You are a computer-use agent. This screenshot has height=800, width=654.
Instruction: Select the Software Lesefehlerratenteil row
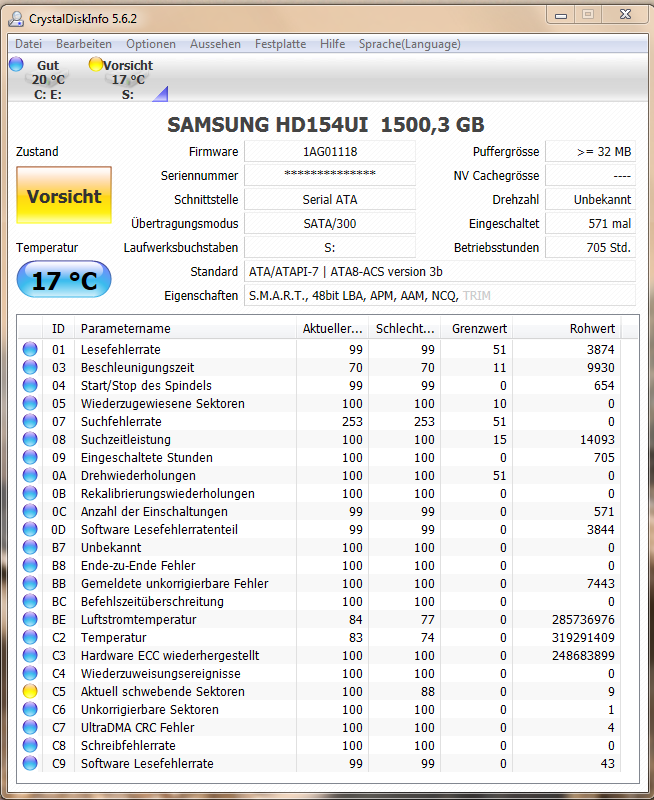(320, 530)
